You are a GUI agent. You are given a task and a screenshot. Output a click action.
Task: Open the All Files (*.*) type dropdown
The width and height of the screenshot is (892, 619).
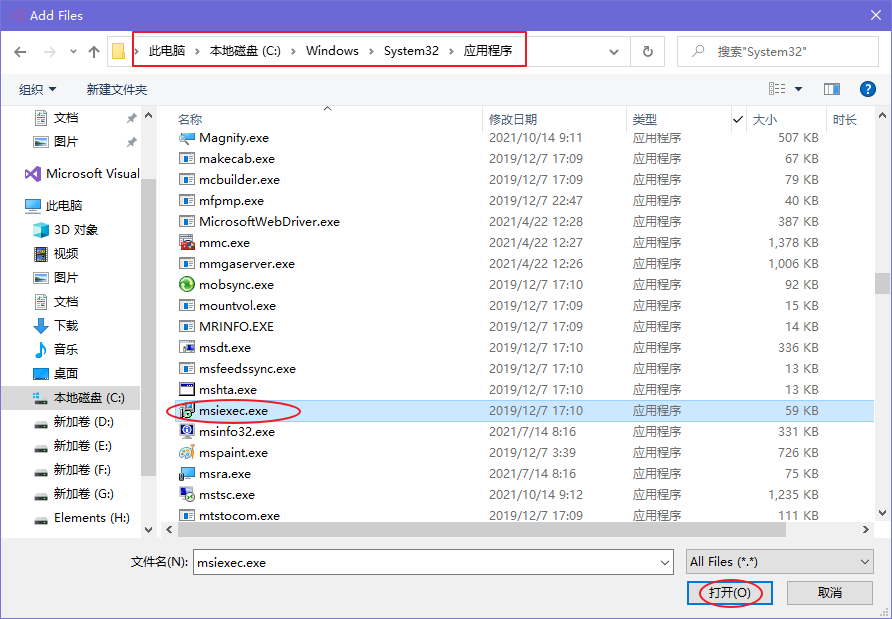778,561
